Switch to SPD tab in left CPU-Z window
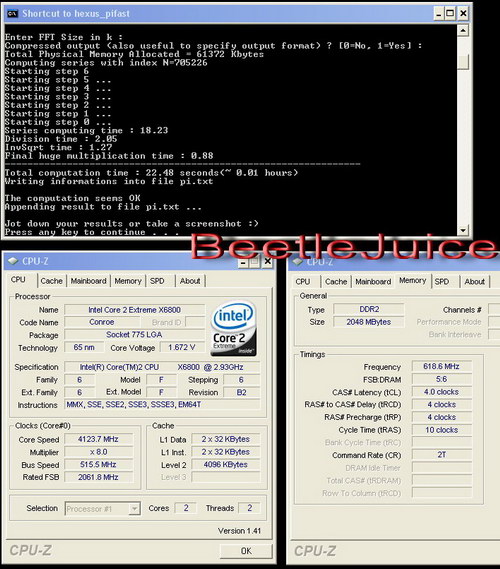Screen dimensions: 500x569 click(x=157, y=281)
